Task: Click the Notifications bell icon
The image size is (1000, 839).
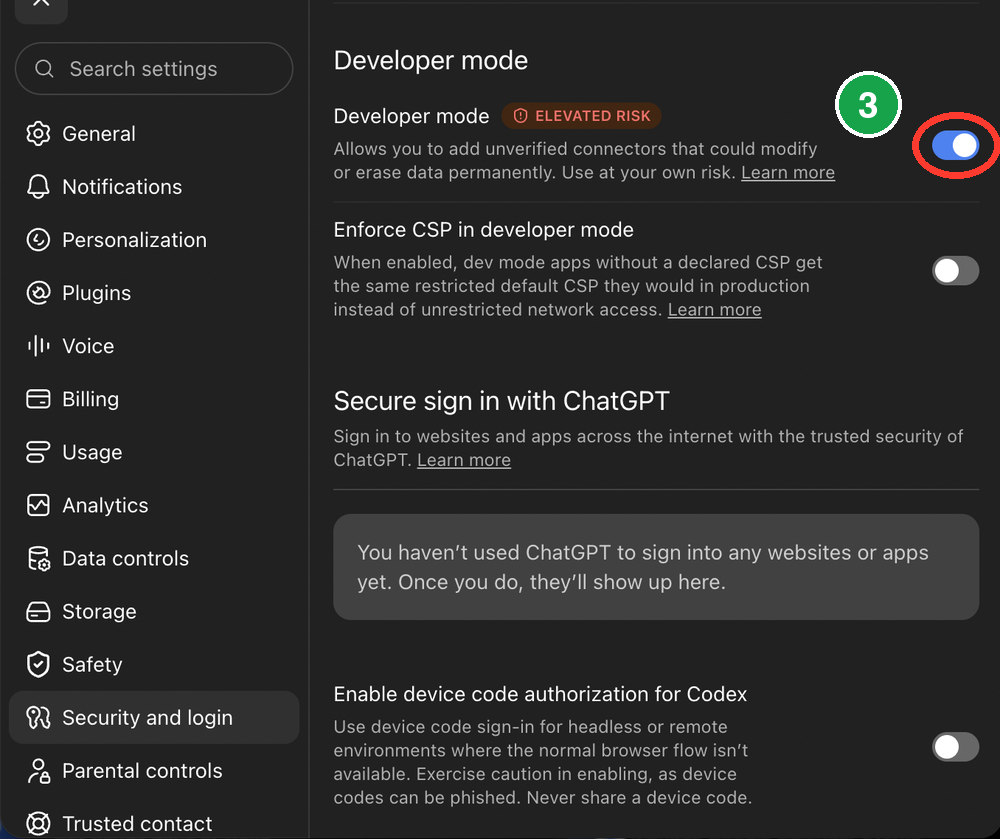Action: (x=38, y=187)
